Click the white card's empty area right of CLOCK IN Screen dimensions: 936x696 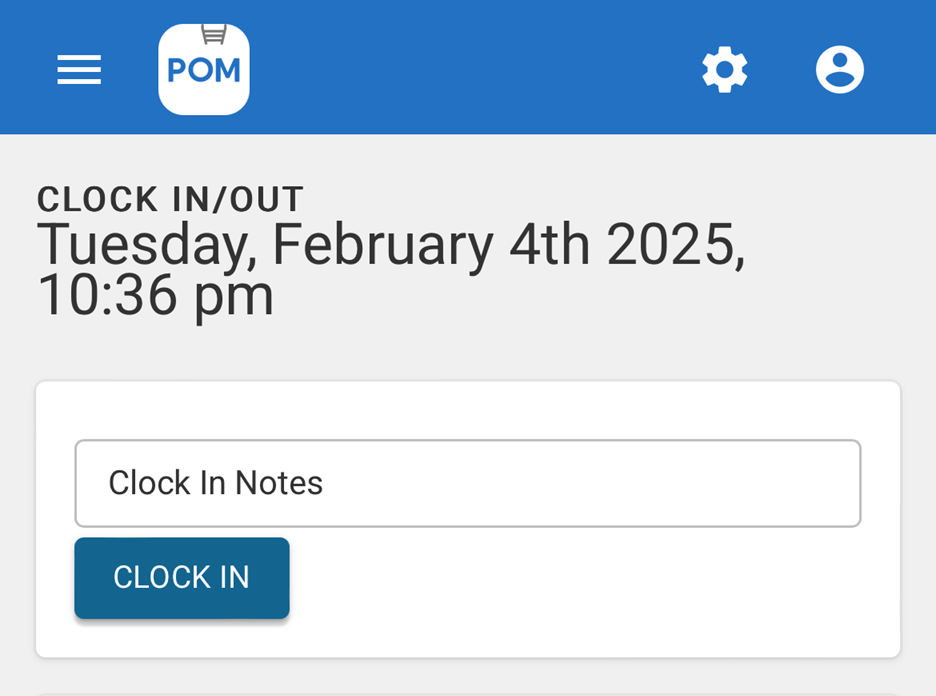click(600, 580)
